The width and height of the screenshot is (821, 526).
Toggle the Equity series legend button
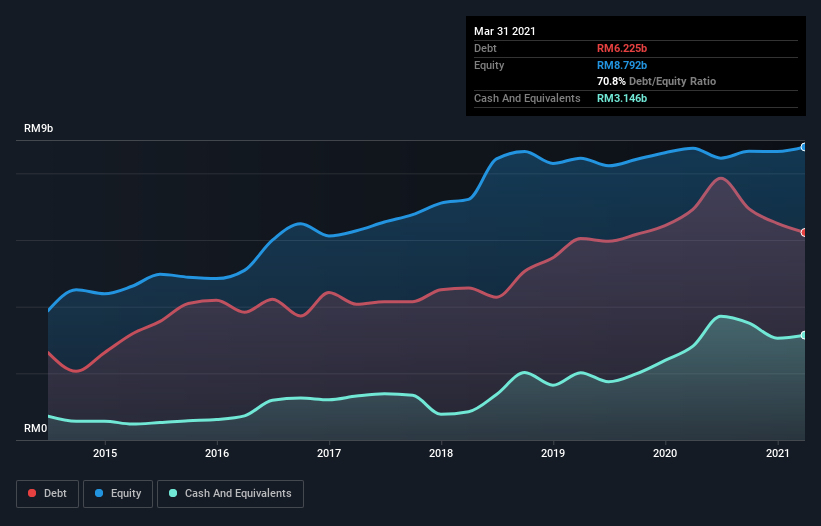pos(118,494)
